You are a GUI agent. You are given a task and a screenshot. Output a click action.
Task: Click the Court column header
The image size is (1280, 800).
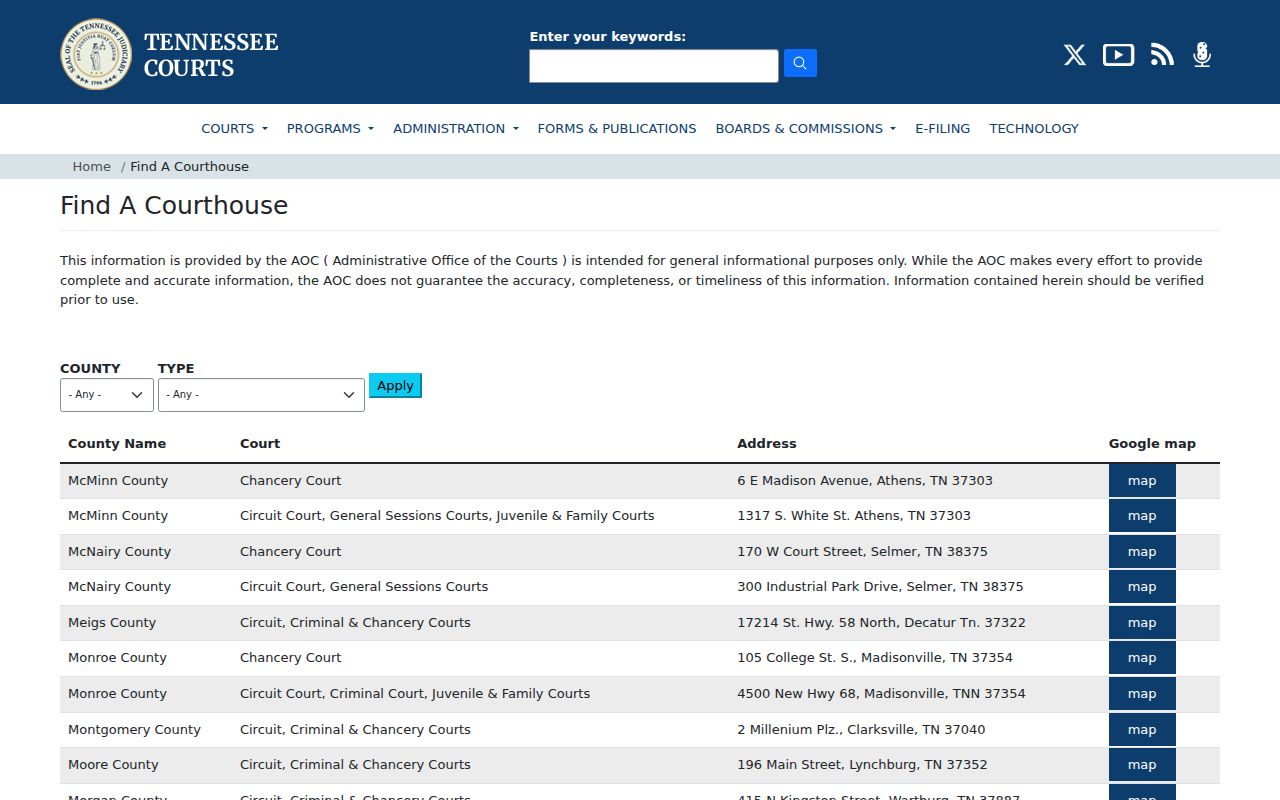click(260, 444)
